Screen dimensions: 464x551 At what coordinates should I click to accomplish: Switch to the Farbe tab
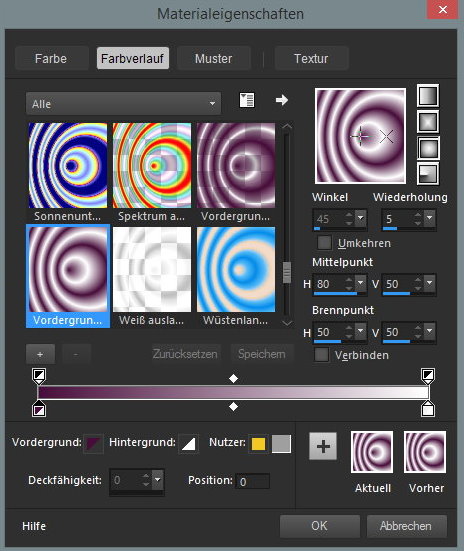click(x=51, y=58)
